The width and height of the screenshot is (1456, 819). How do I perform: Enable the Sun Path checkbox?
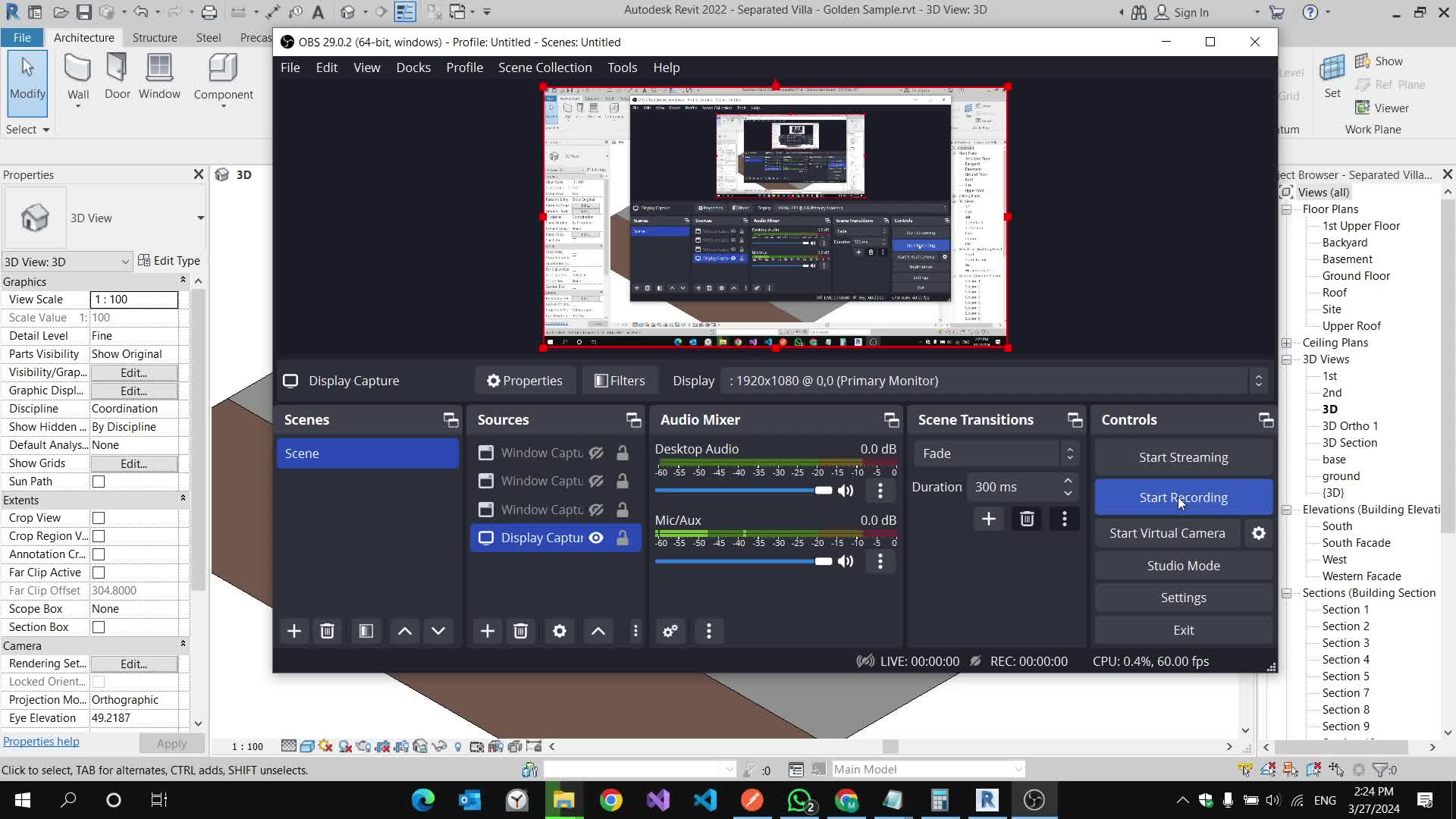click(99, 482)
